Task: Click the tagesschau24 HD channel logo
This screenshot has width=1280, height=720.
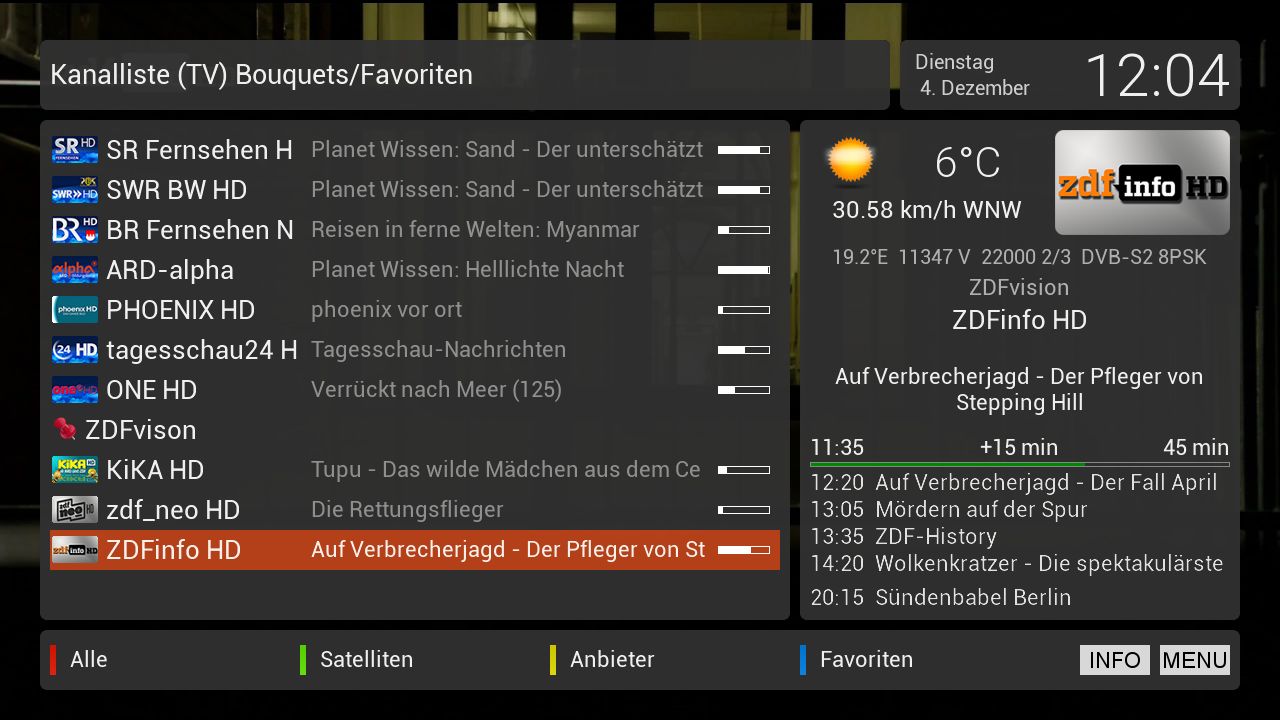Action: 75,350
